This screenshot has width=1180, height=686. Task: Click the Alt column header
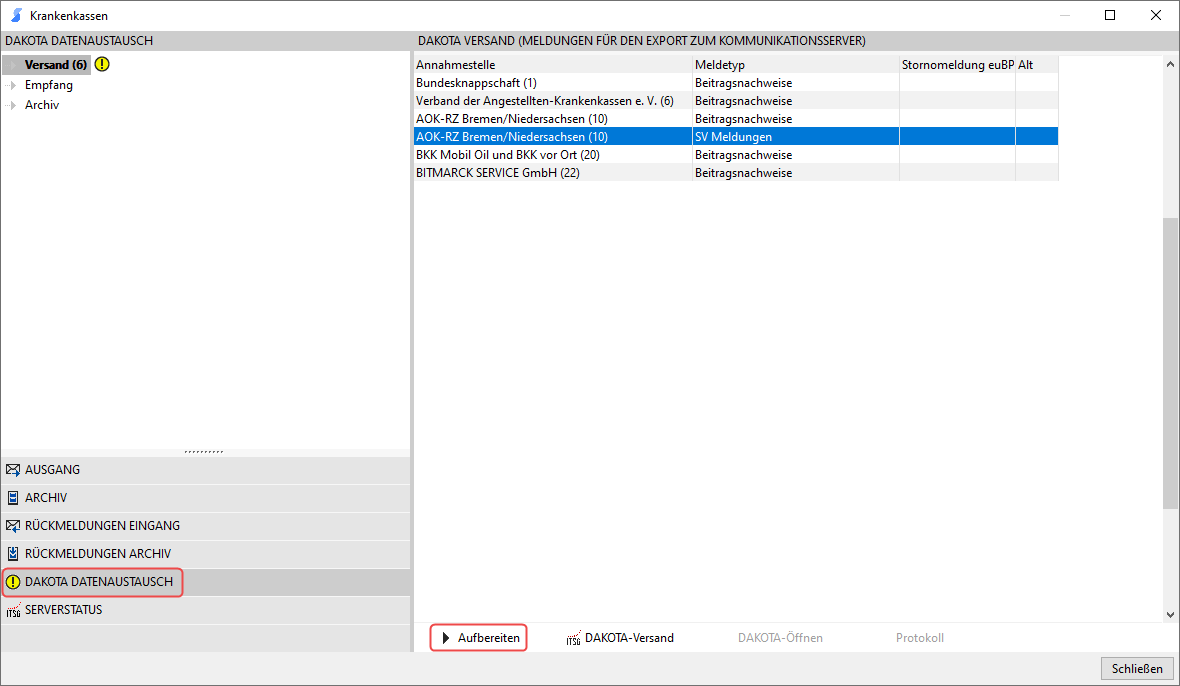[x=1037, y=65]
